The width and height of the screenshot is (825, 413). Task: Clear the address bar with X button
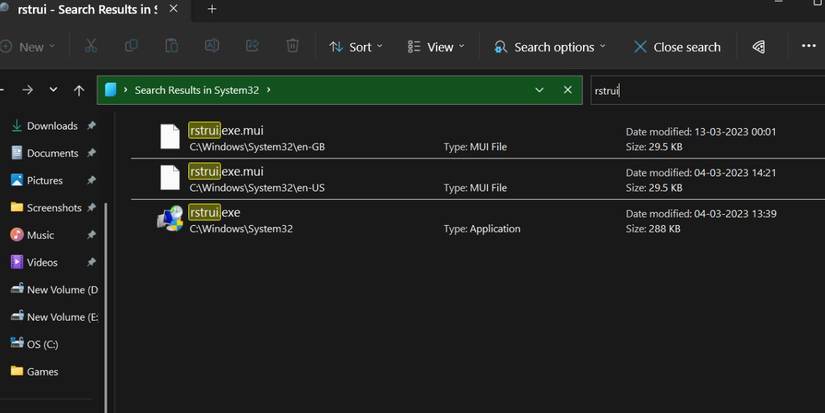[x=568, y=90]
